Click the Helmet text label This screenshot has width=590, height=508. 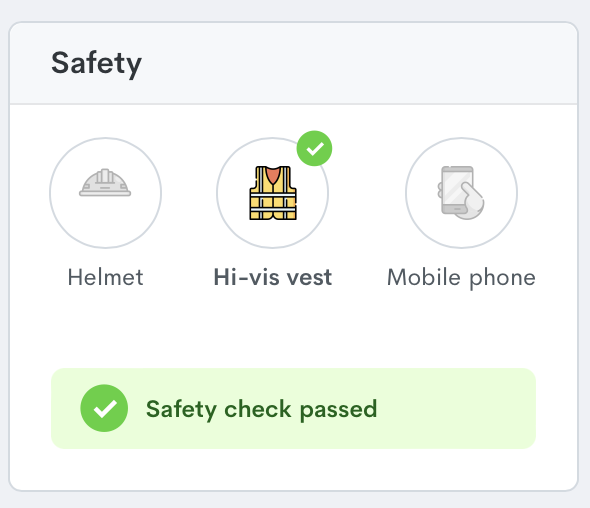(x=105, y=277)
